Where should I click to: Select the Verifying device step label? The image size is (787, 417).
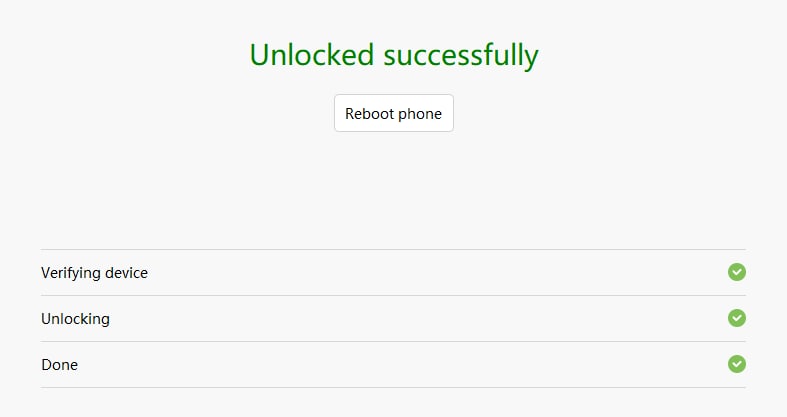(x=94, y=273)
